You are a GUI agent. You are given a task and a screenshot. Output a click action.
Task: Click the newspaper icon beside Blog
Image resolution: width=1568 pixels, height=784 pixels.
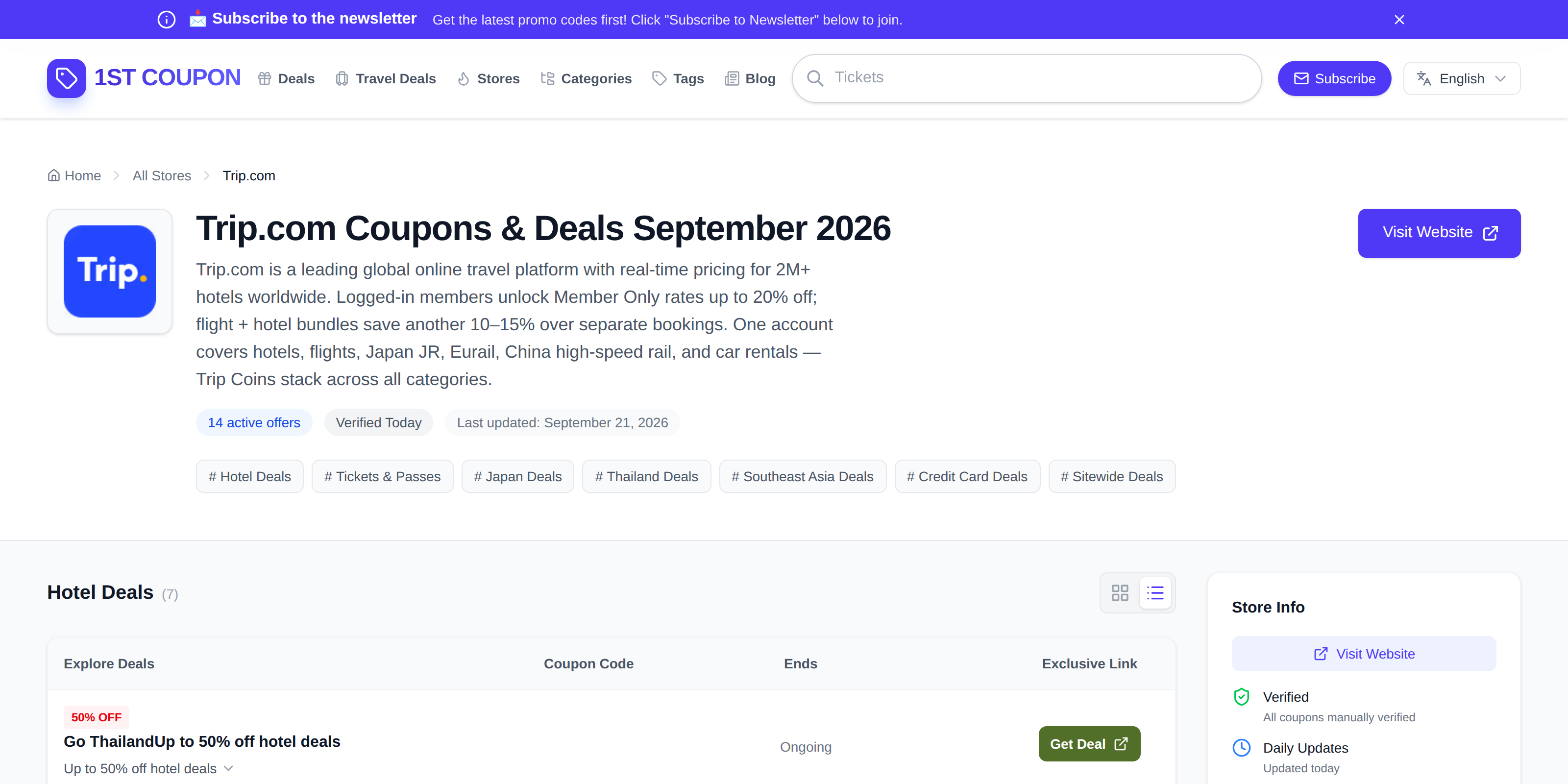(732, 78)
